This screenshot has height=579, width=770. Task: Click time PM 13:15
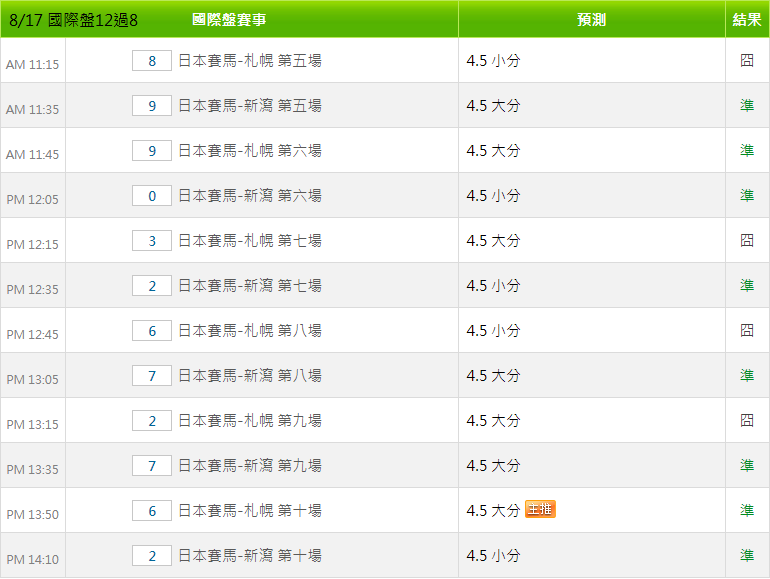click(32, 425)
